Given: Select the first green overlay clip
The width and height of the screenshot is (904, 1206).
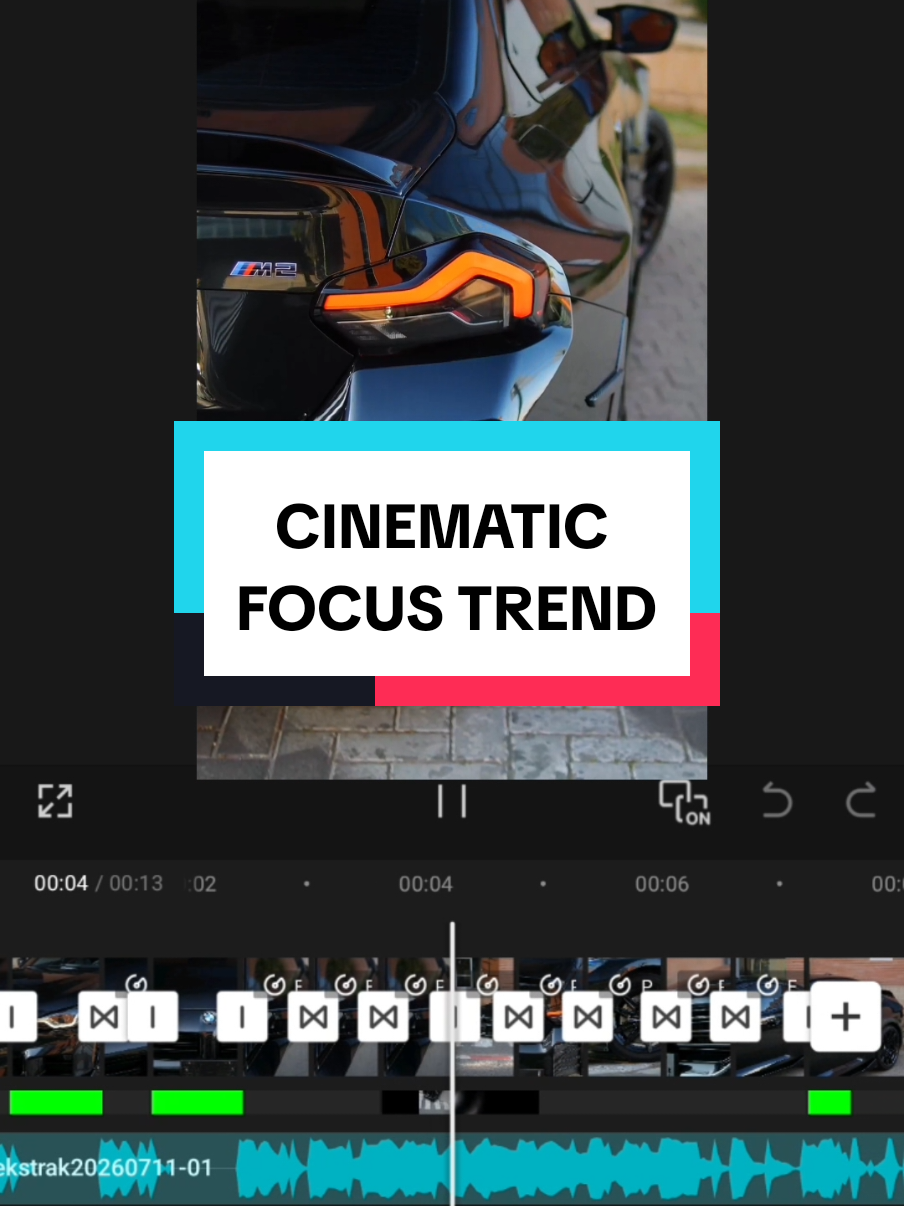Looking at the screenshot, I should click(x=55, y=1102).
